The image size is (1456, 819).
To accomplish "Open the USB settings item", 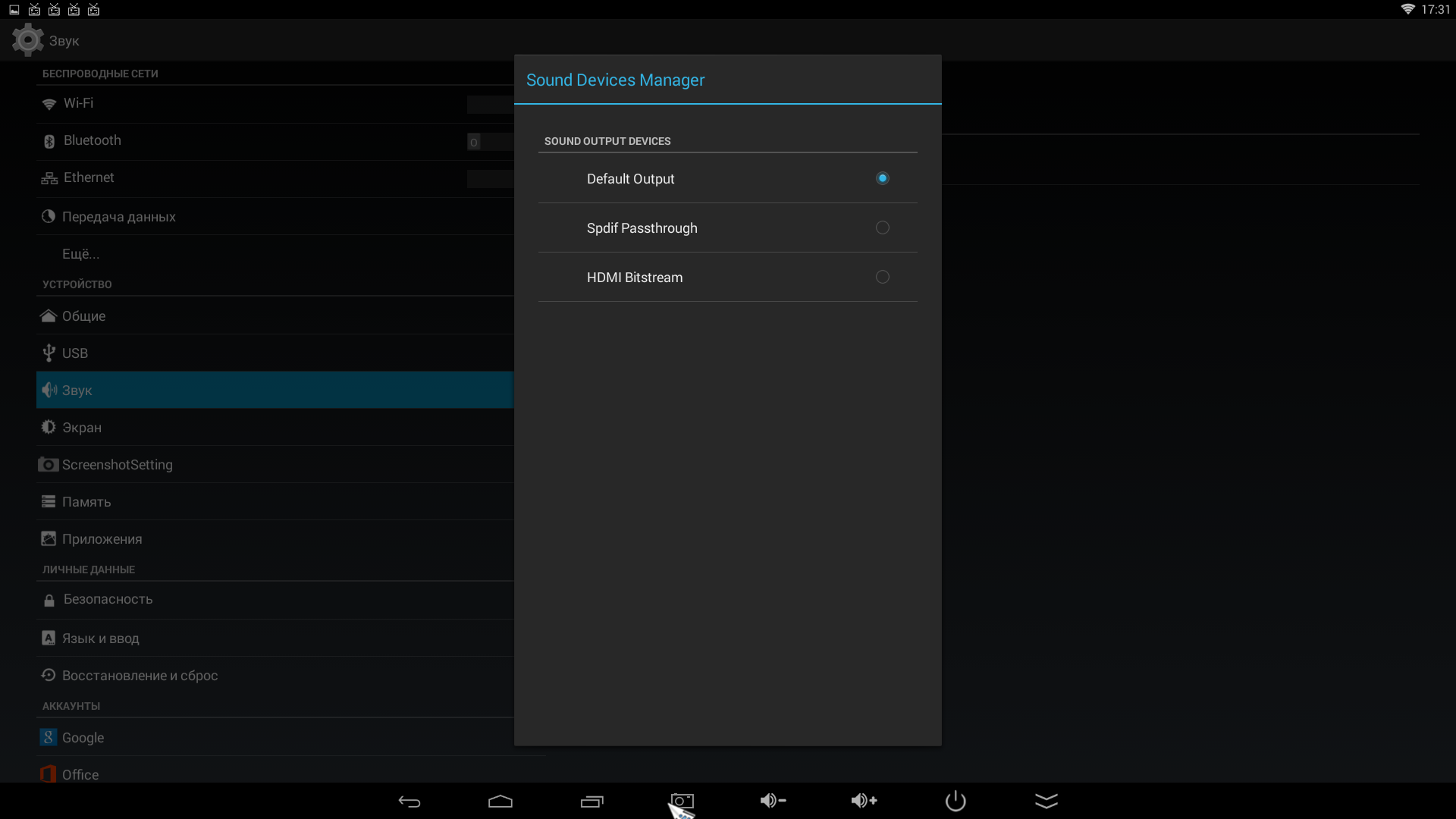I will tap(75, 353).
